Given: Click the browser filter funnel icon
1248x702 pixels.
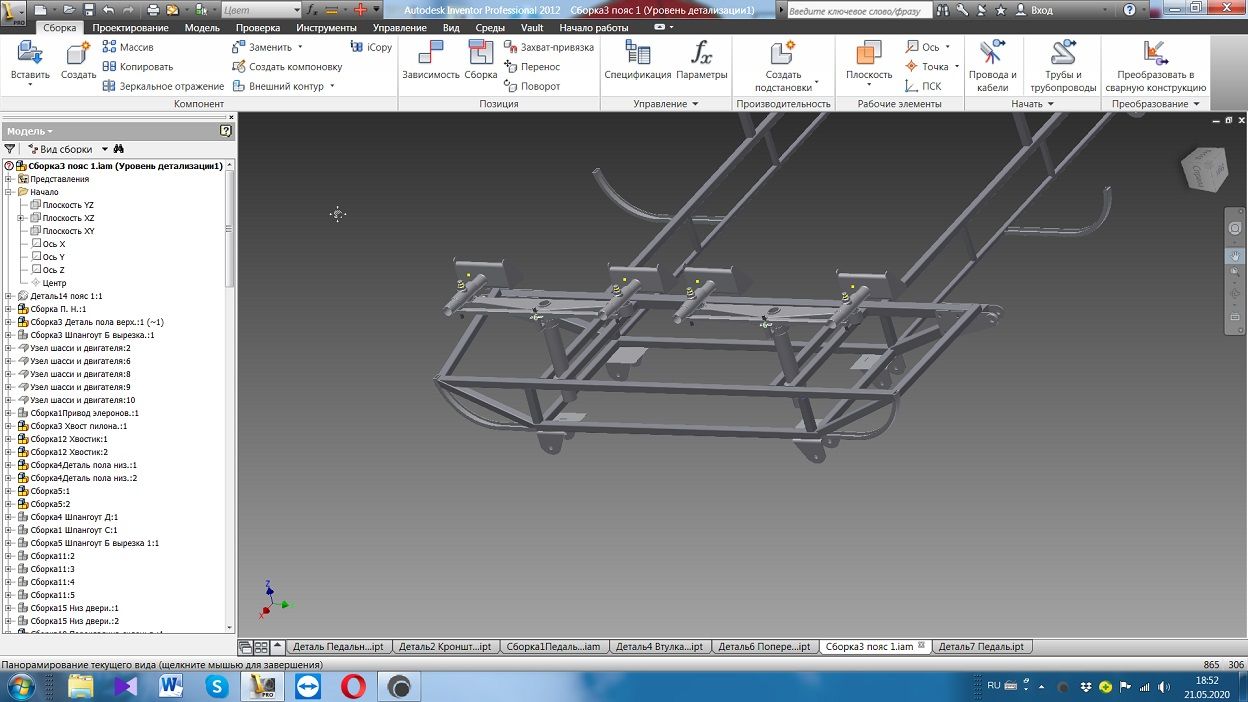Looking at the screenshot, I should pyautogui.click(x=10, y=149).
